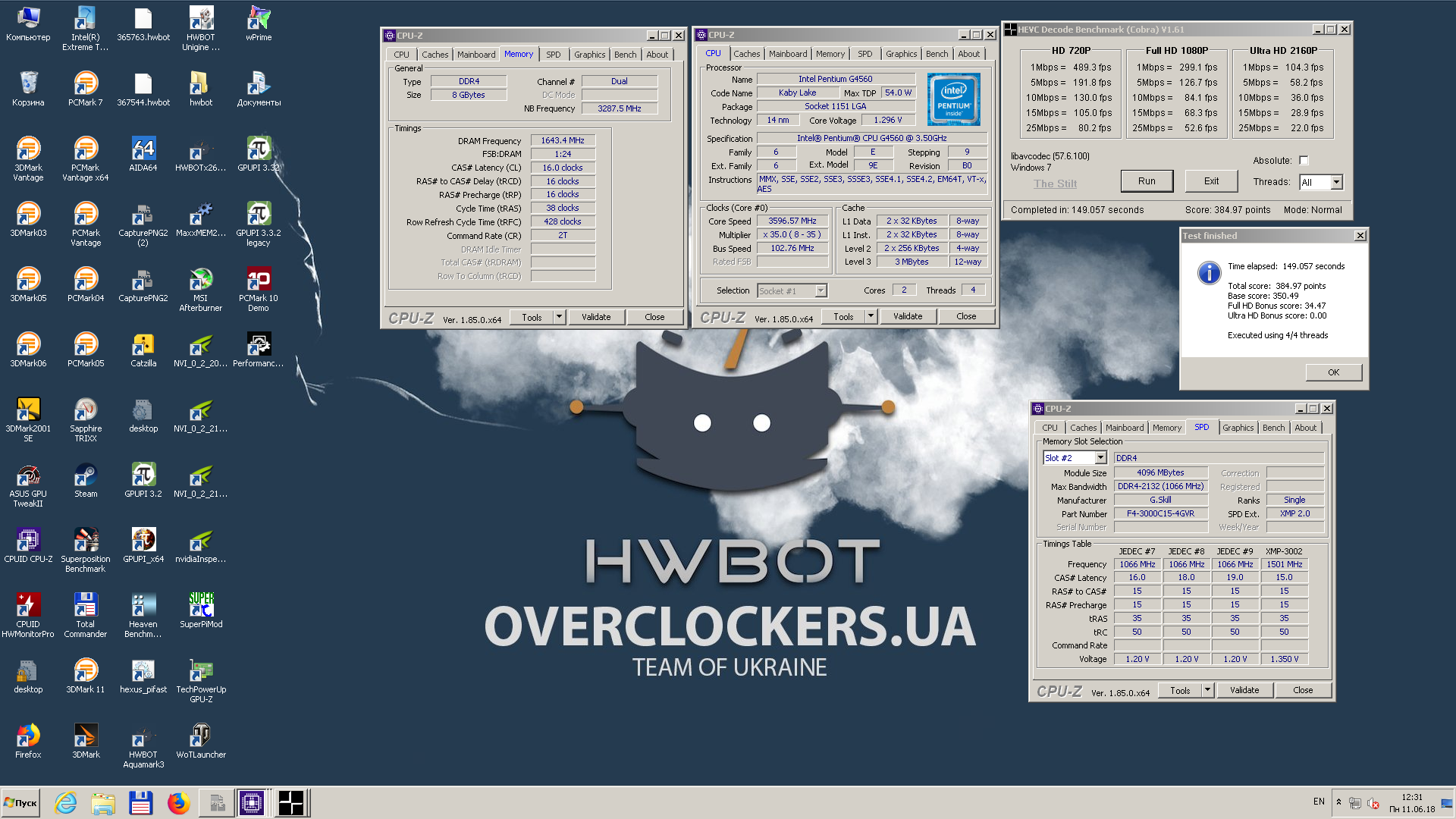Click Run in HEVC Decode Benchmark

[1147, 181]
